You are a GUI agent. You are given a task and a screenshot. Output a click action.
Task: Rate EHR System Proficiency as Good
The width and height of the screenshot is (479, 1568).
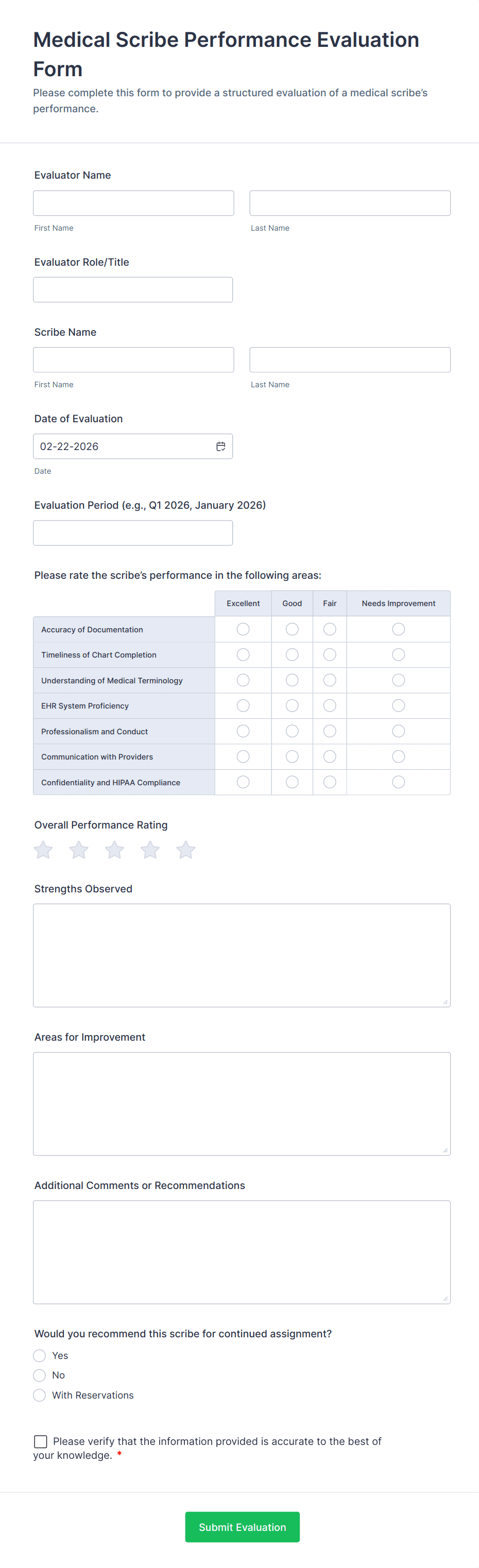pos(292,705)
